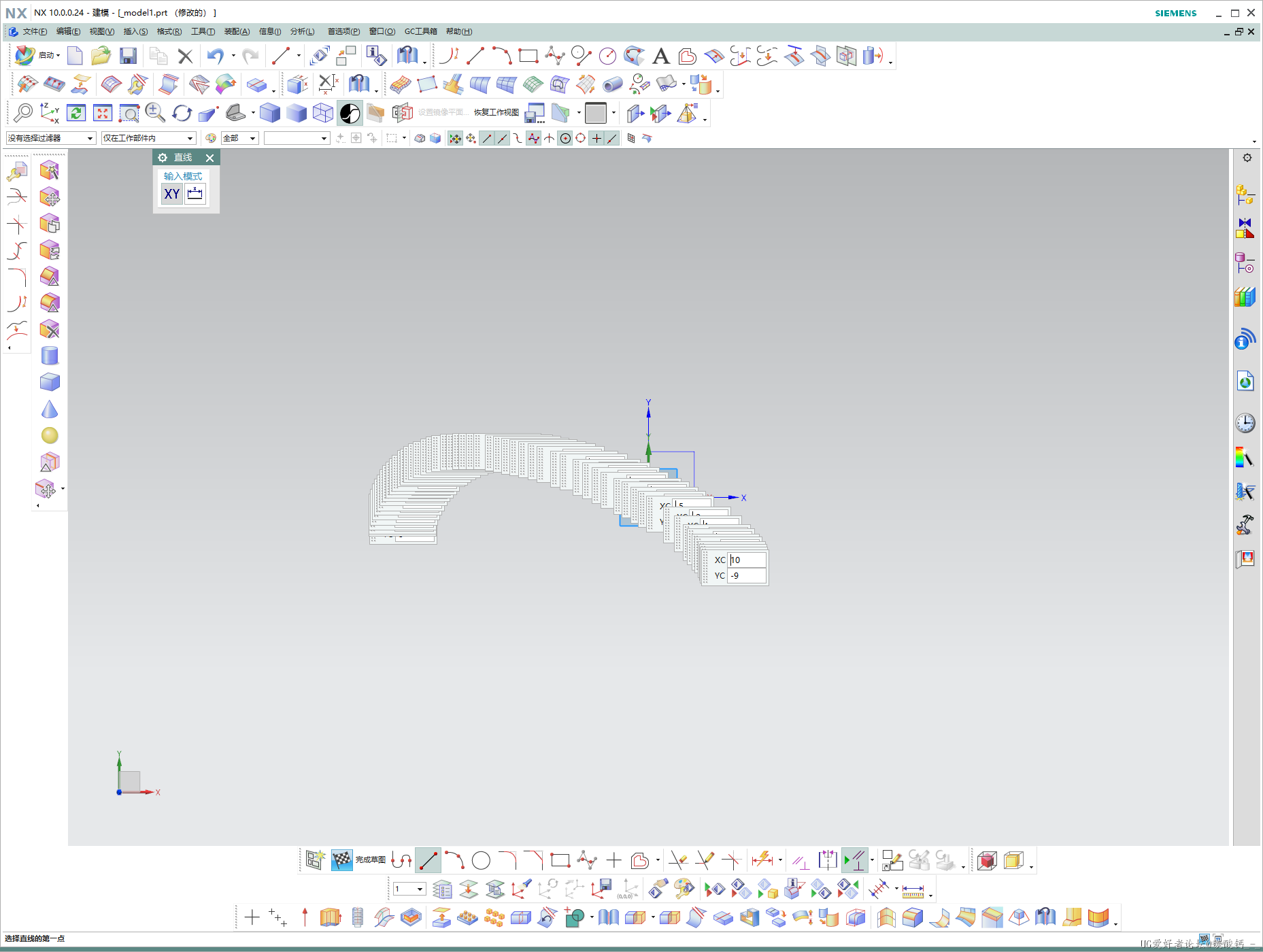Open the resource bar settings gear
Viewport: 1263px width, 952px height.
1247,158
